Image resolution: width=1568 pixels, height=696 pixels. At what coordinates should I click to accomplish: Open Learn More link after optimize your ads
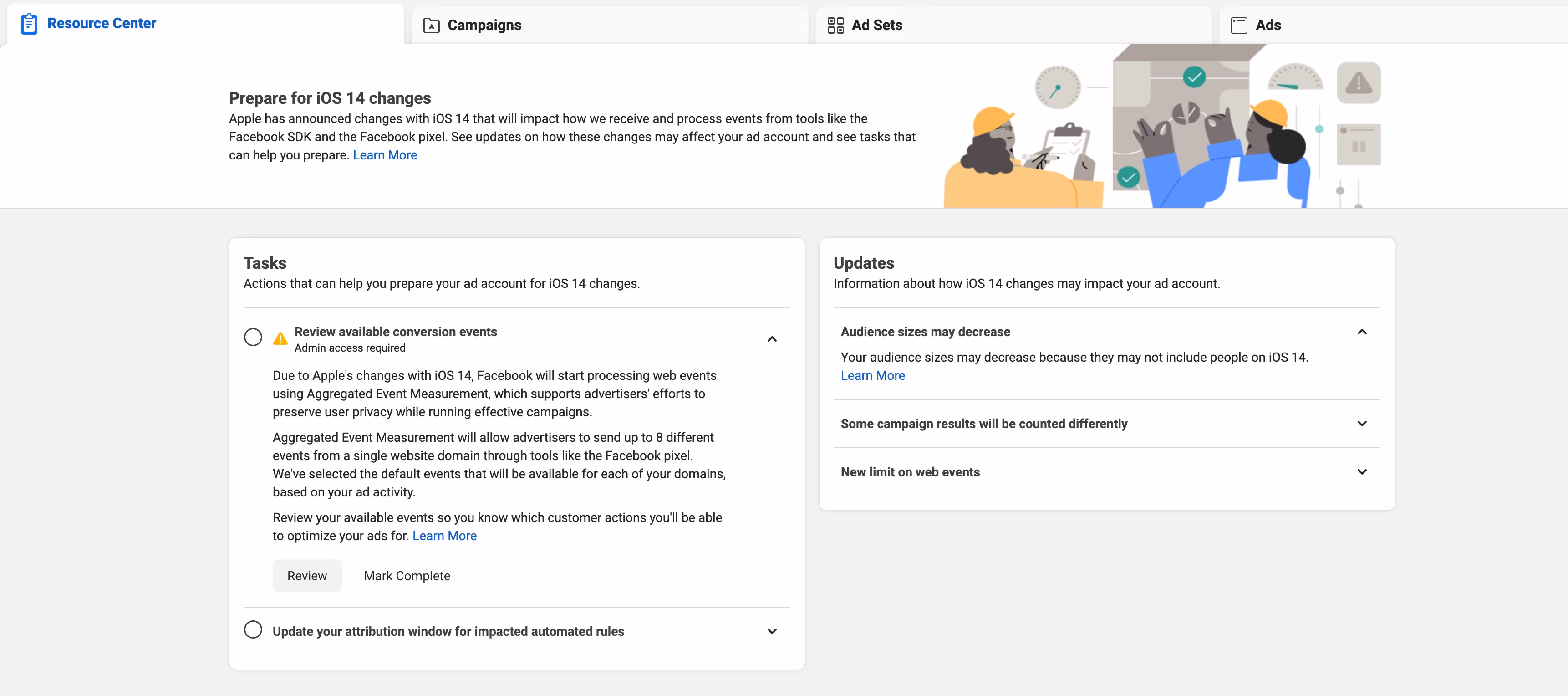click(x=445, y=536)
